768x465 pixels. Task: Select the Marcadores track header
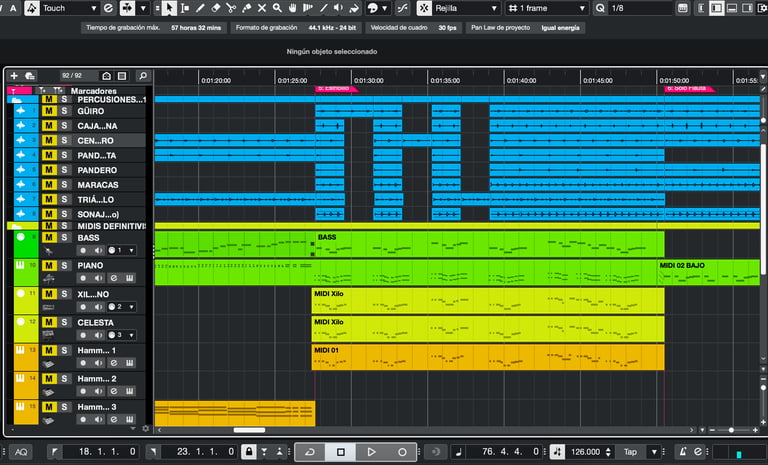click(95, 91)
